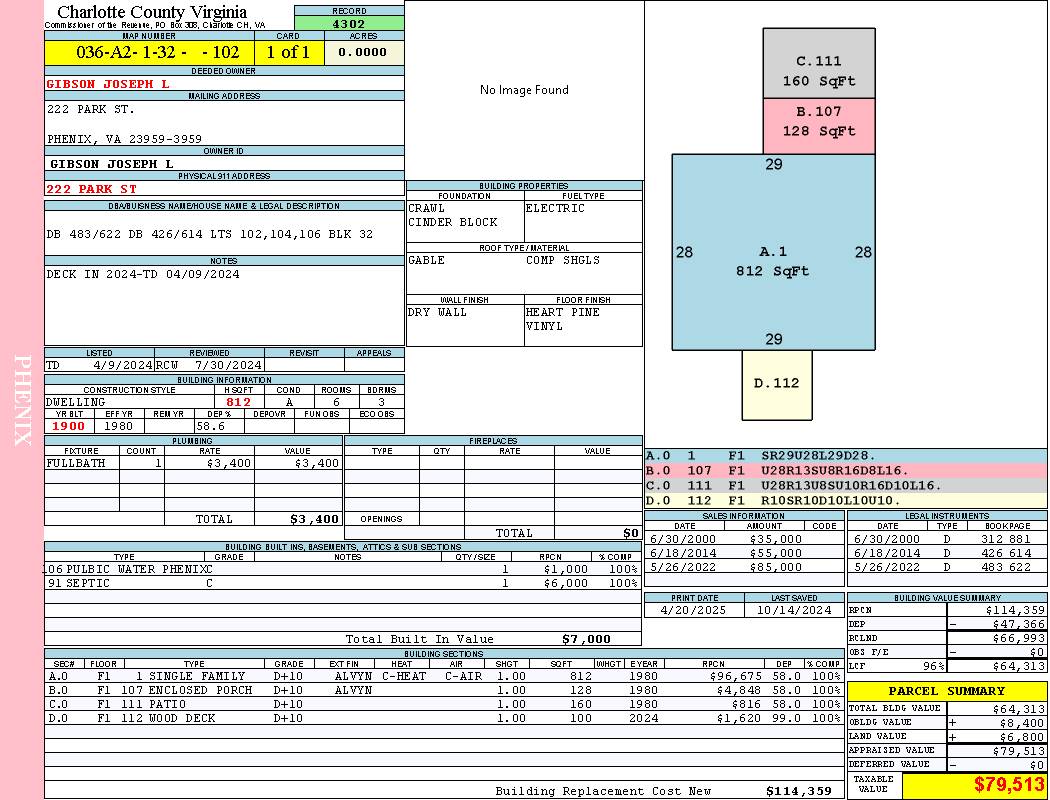
Task: Select sketch section C.111 160 SqFt
Action: 819,64
